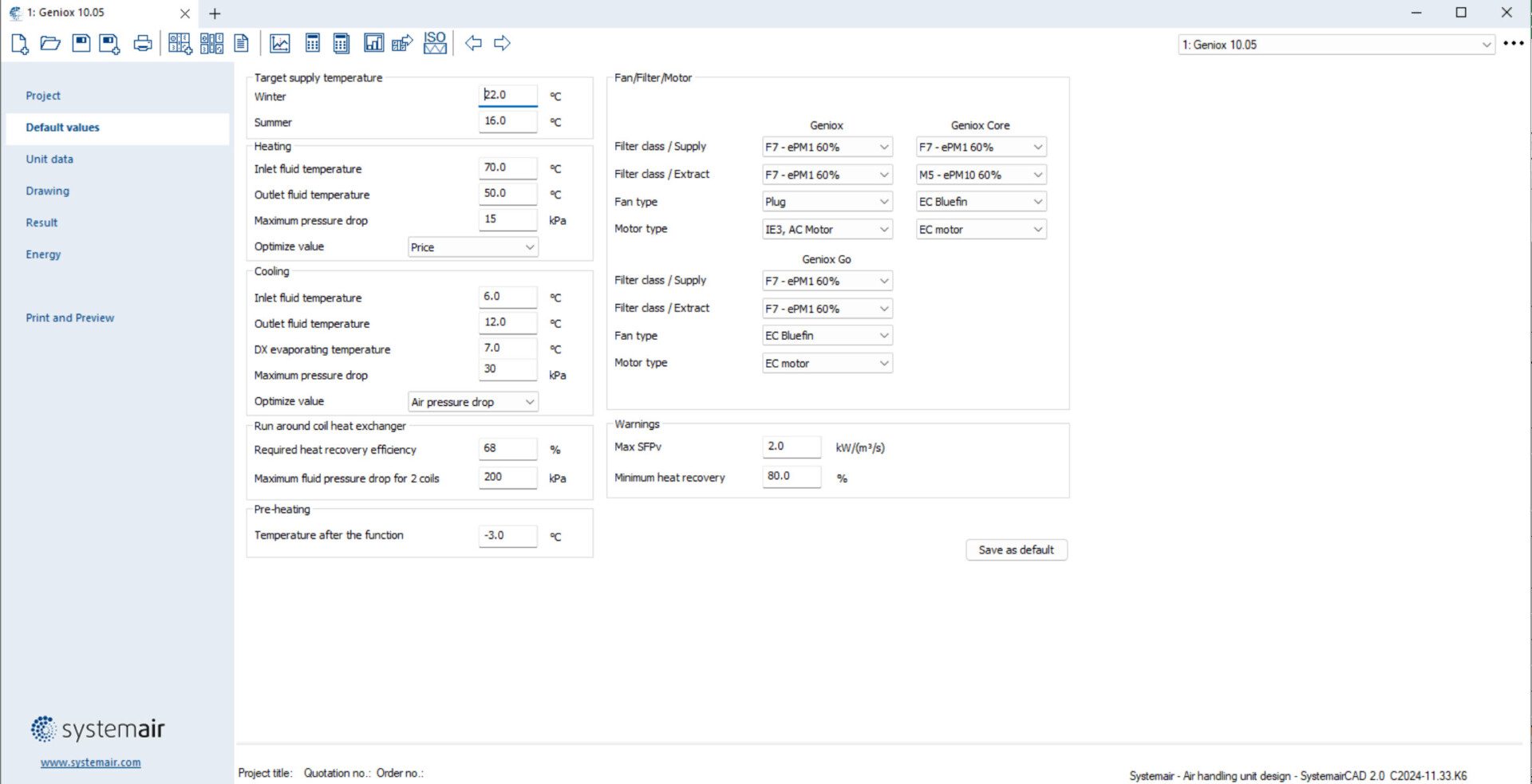This screenshot has height=784, width=1532.
Task: Open a project with the folder icon
Action: point(50,43)
